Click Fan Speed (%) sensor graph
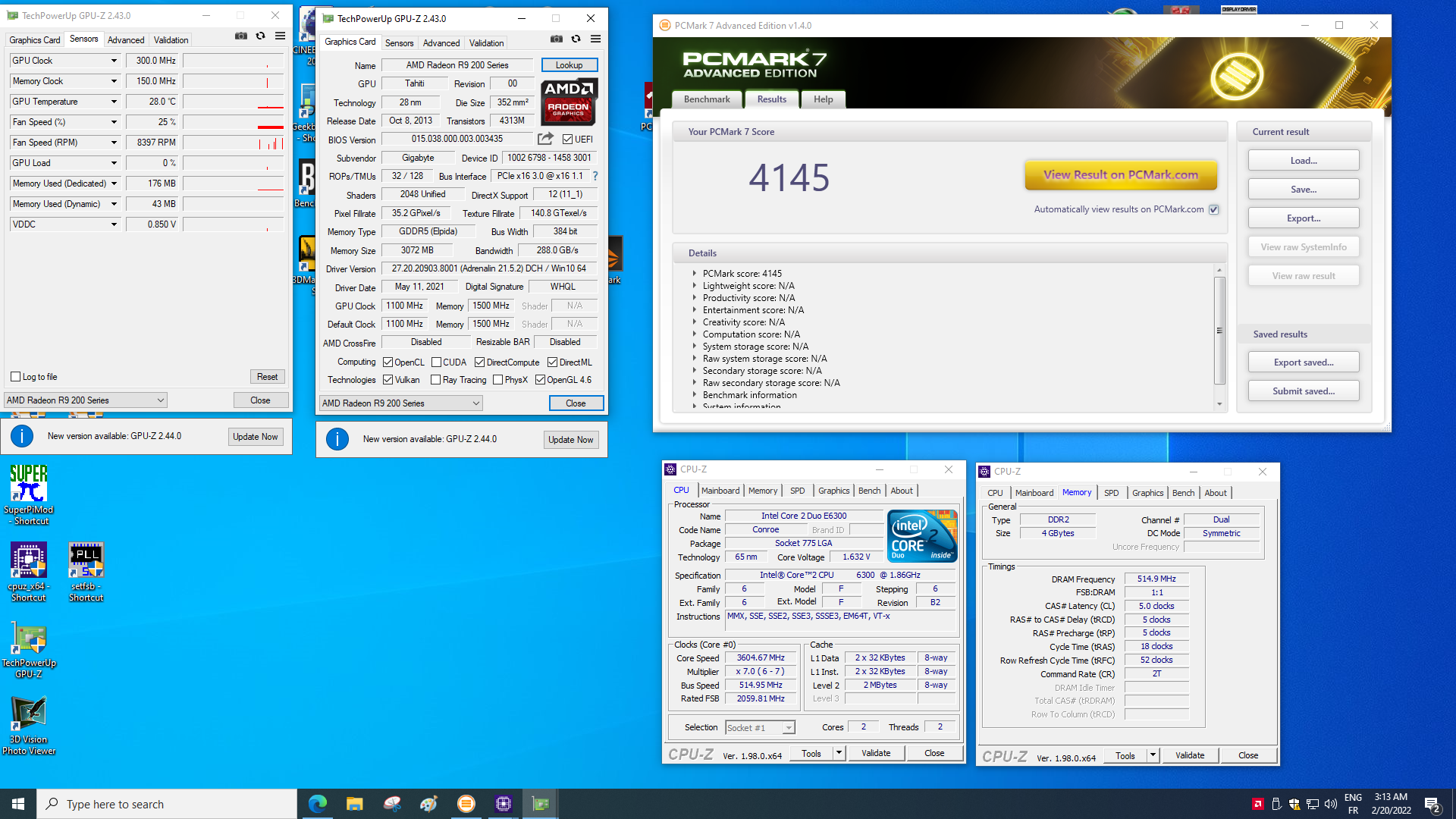 234,122
